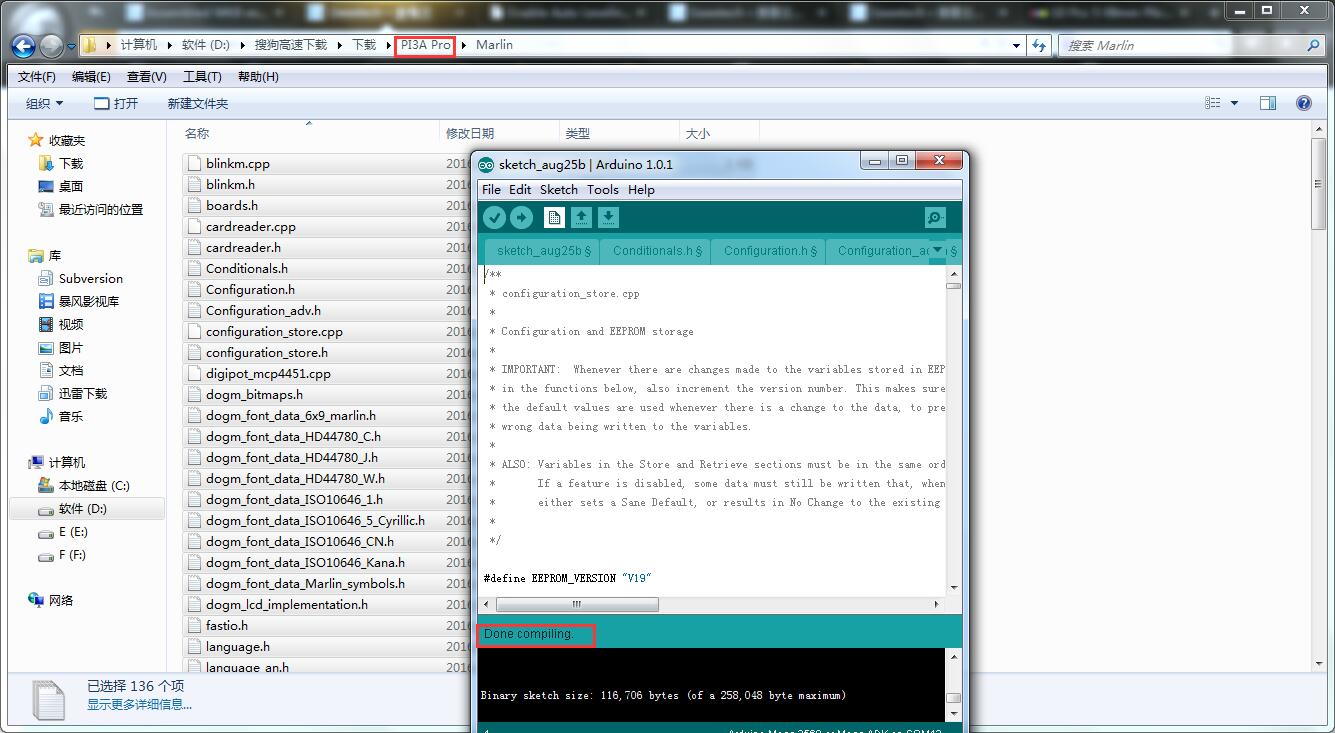Open the Arduino tab list dropdown arrow

click(938, 250)
